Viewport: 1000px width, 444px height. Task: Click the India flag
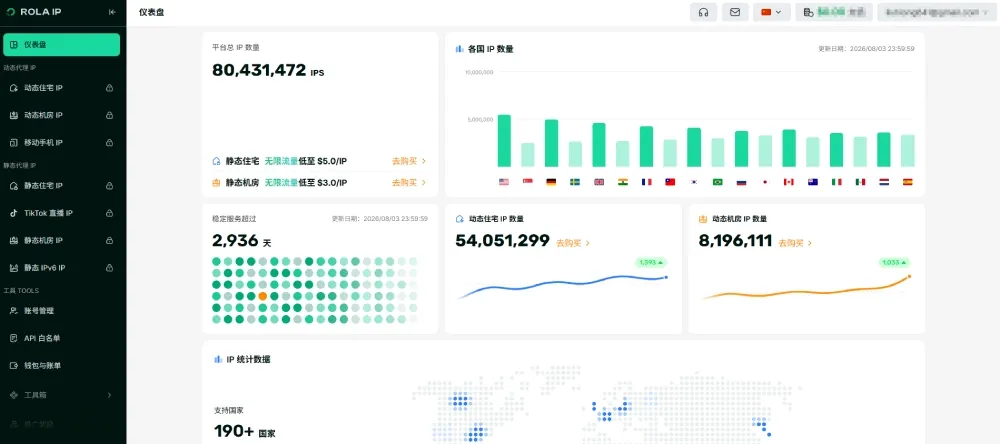622,182
